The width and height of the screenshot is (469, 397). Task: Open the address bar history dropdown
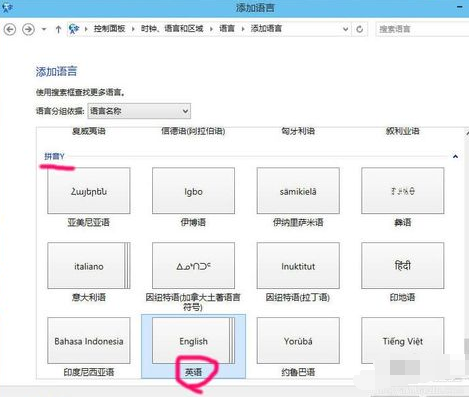point(346,29)
